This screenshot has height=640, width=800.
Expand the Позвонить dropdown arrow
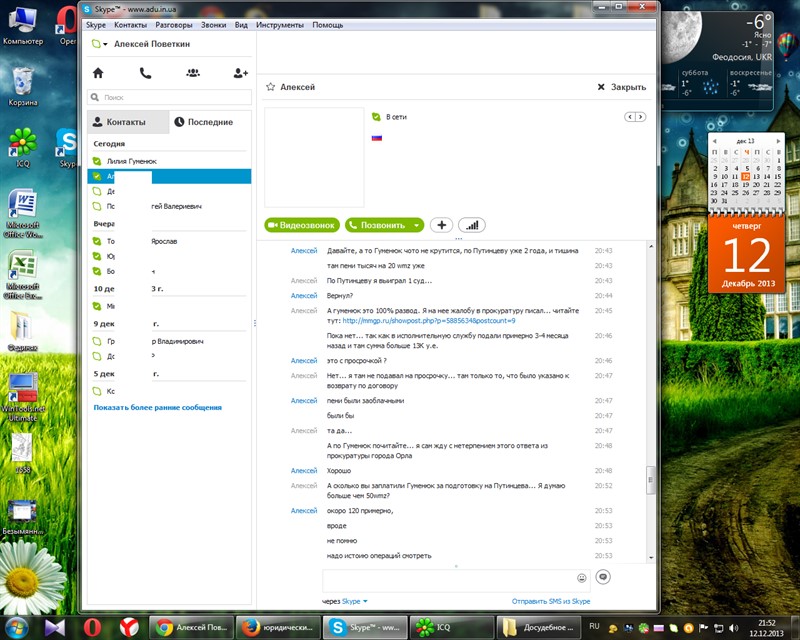[x=417, y=225]
